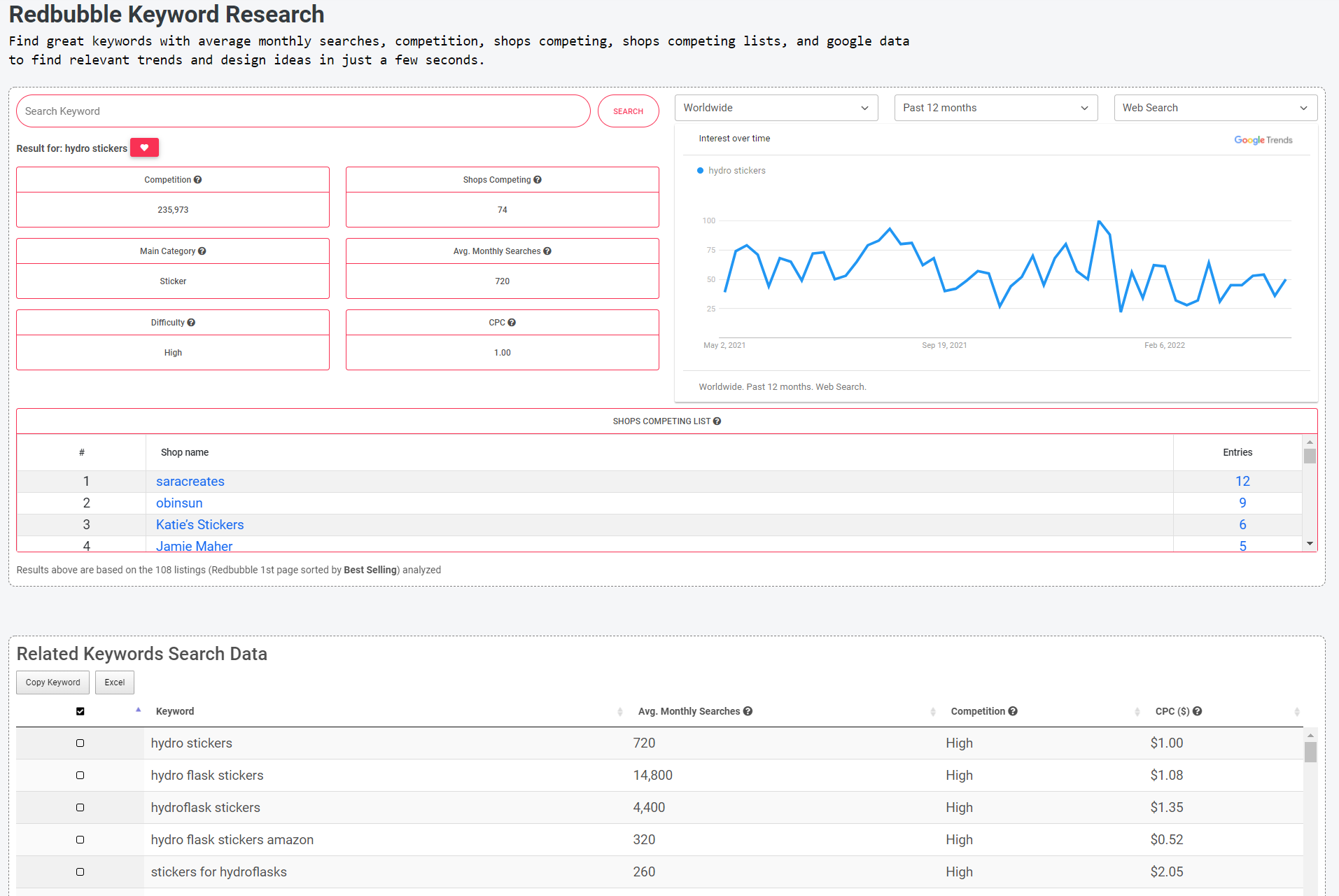Viewport: 1339px width, 896px height.
Task: Open Competition help question icon in stats card
Action: (x=198, y=180)
